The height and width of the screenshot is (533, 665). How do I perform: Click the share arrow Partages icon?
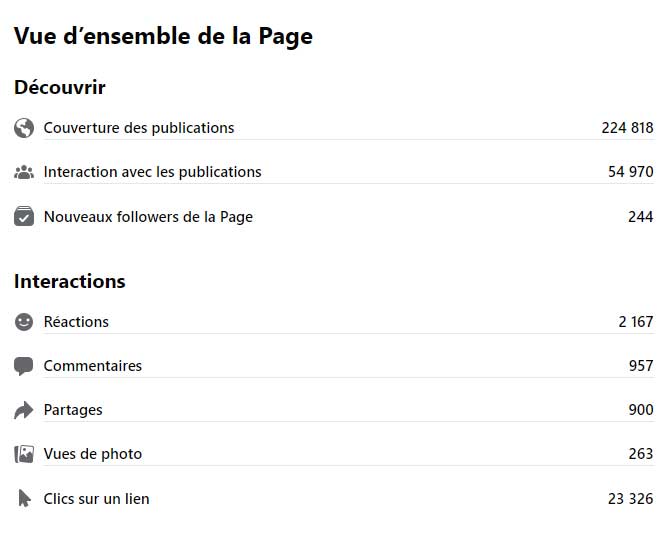pos(24,410)
